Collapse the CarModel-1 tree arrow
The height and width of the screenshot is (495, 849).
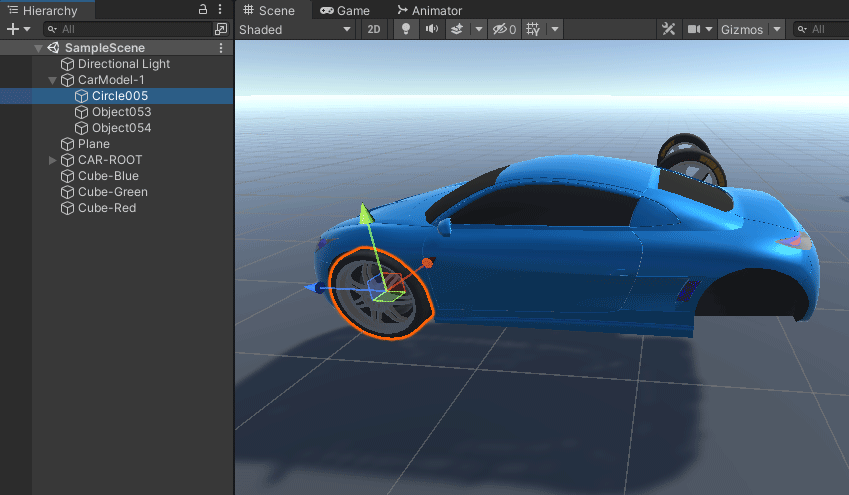coord(52,80)
